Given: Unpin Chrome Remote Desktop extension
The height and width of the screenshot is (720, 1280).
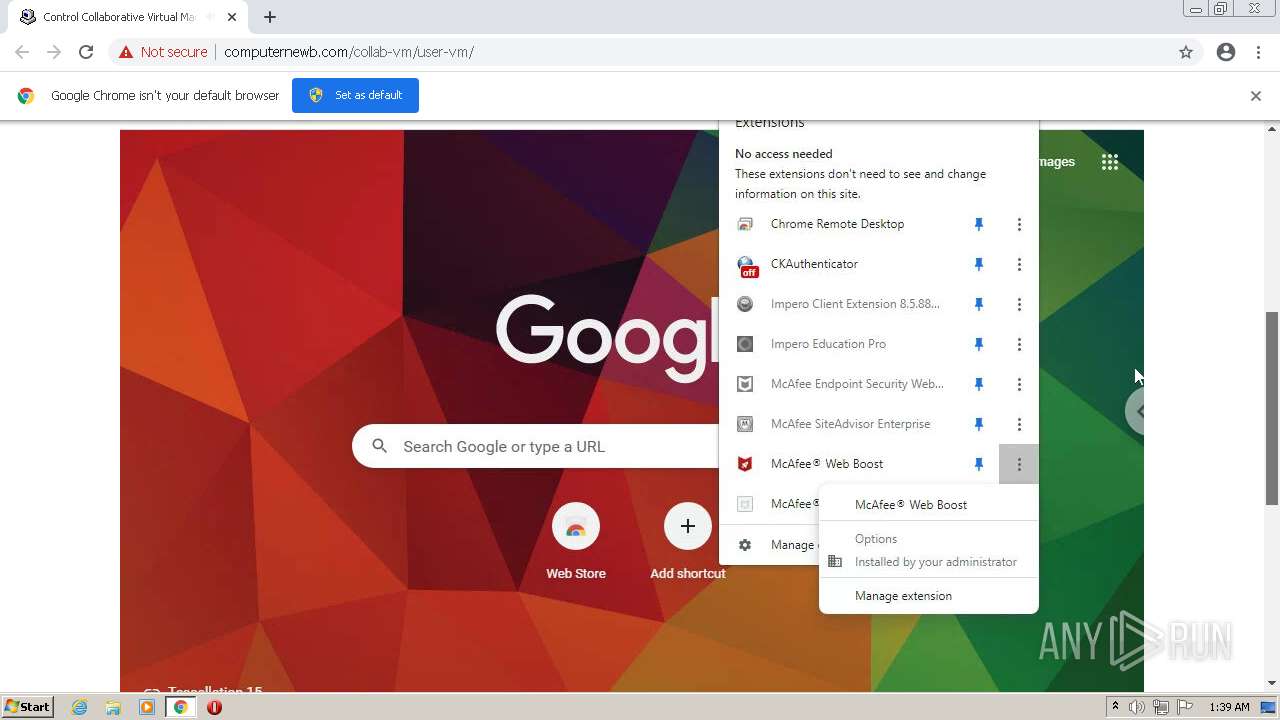Looking at the screenshot, I should [979, 224].
